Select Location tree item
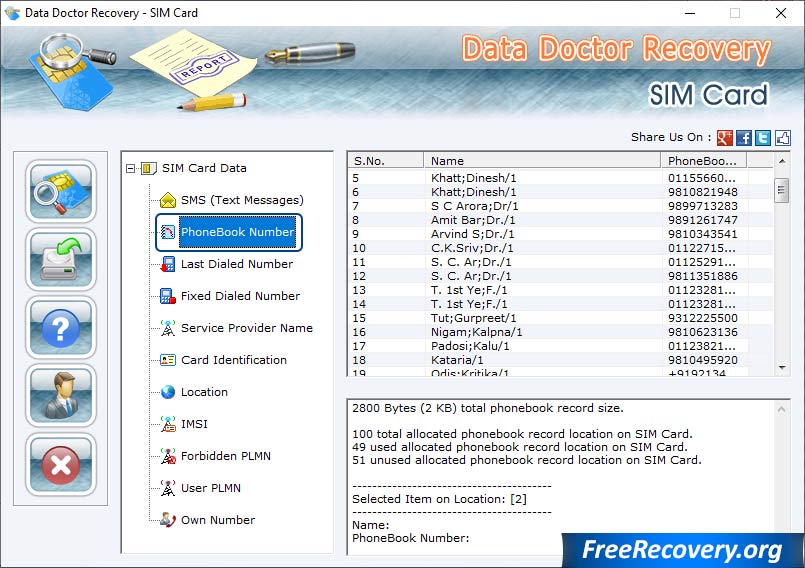The width and height of the screenshot is (805, 568). (204, 392)
